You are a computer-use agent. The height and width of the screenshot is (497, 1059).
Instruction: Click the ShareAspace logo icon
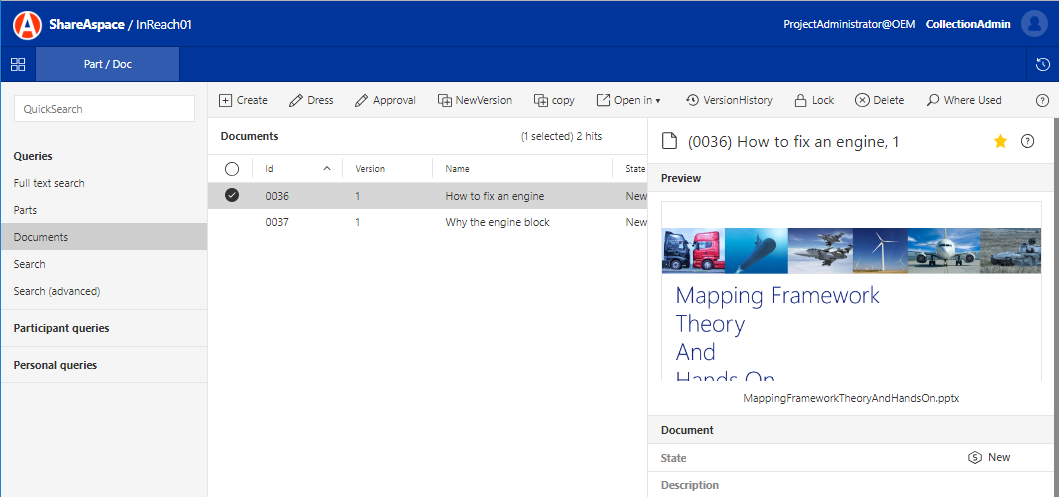27,24
